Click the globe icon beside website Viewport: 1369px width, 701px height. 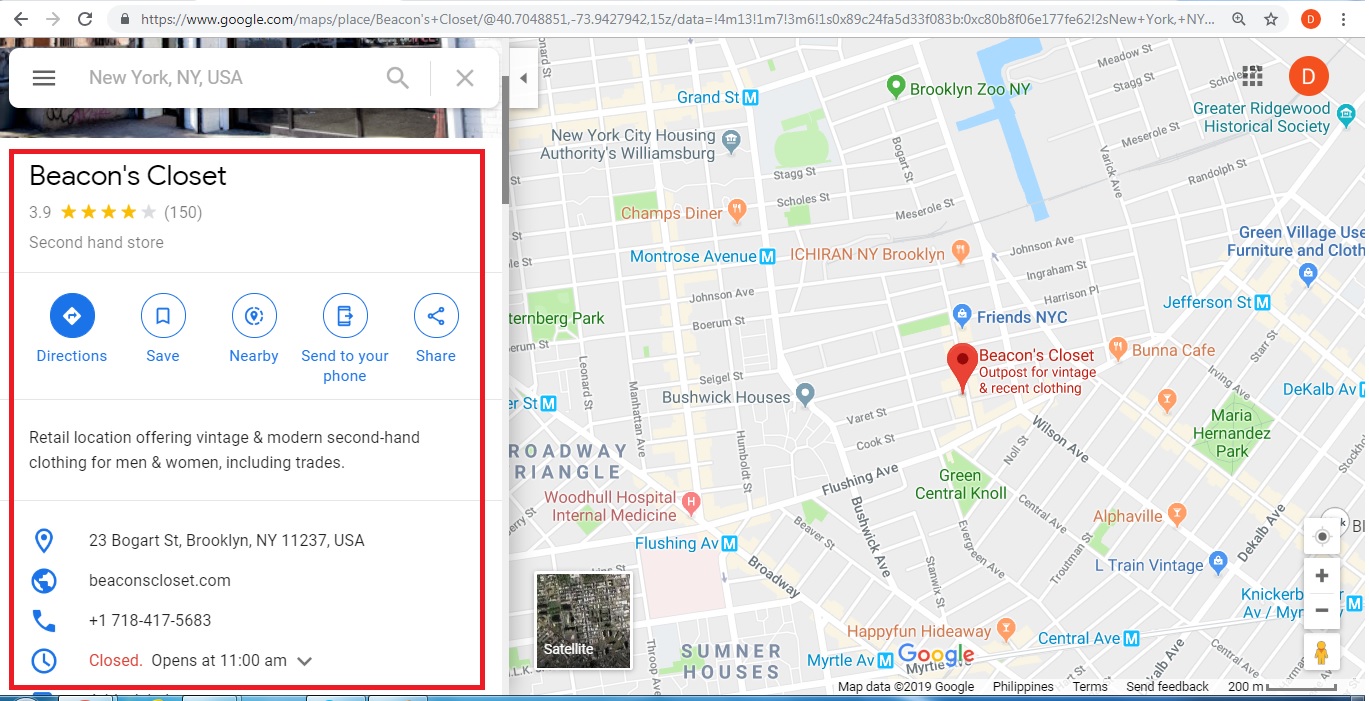point(44,581)
